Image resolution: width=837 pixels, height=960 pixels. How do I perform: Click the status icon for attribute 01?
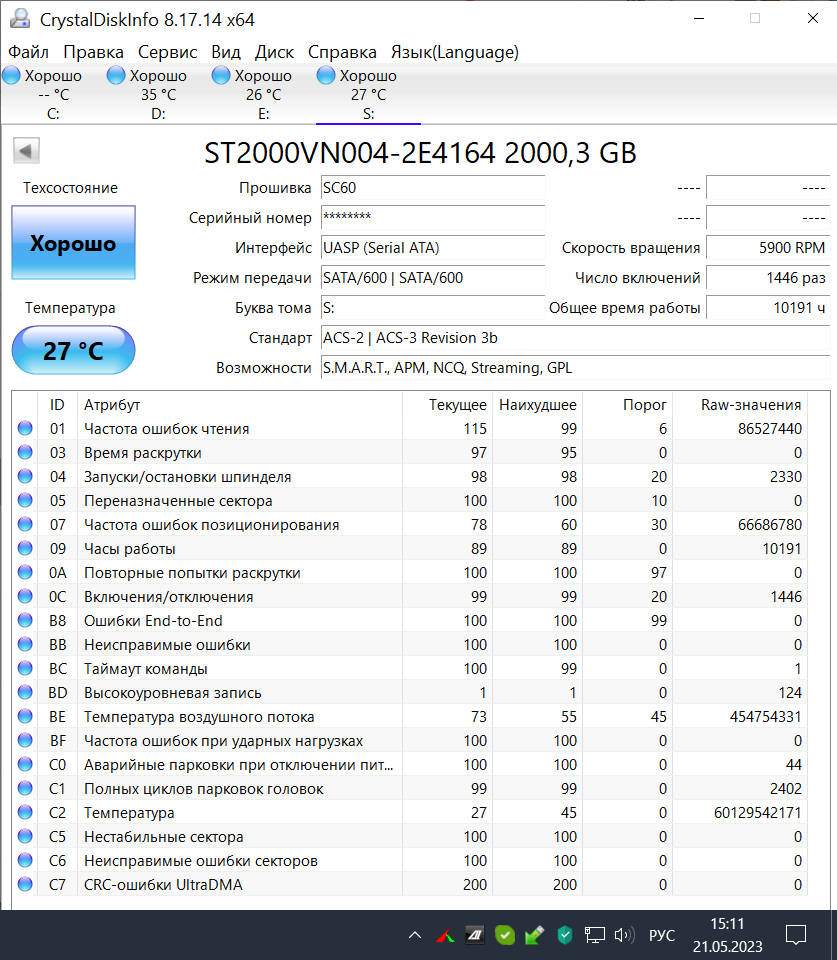click(x=25, y=428)
